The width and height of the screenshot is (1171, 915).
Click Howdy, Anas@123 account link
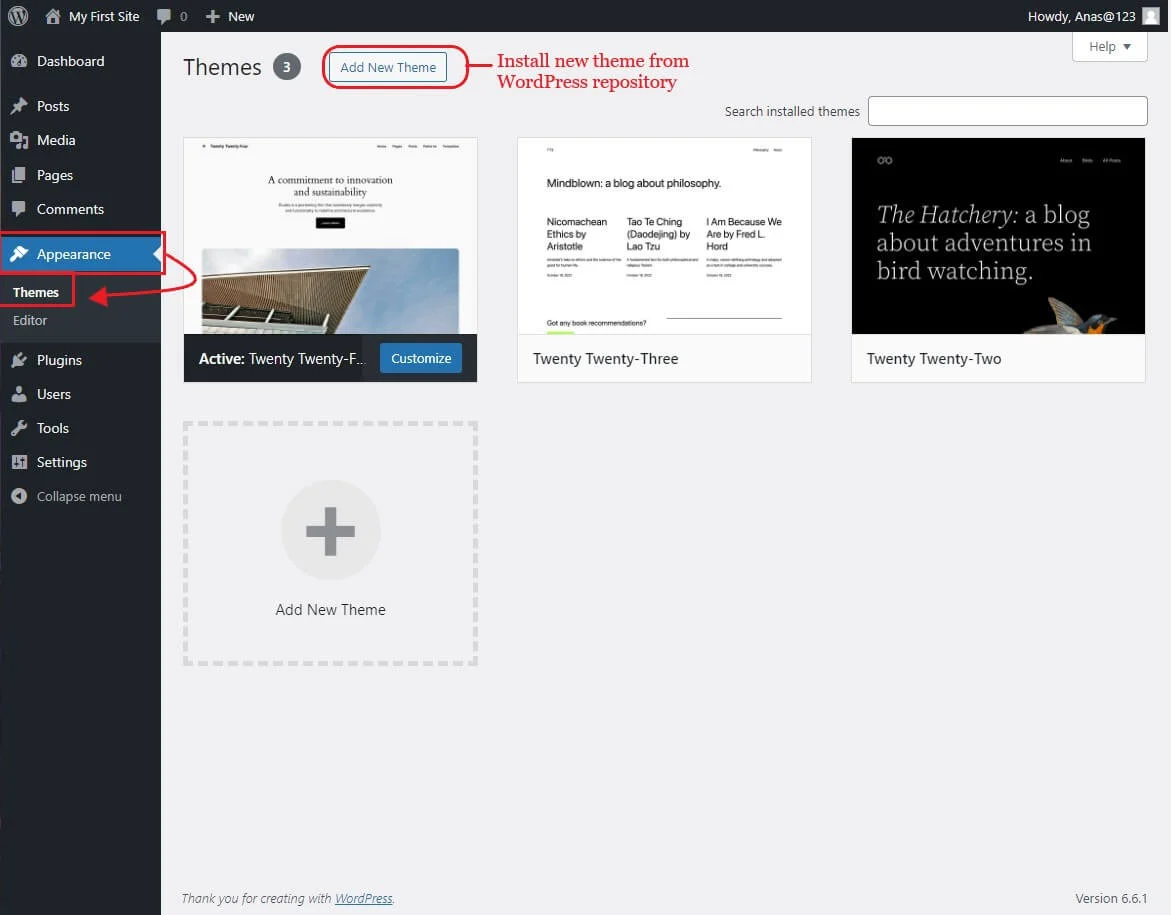1081,16
